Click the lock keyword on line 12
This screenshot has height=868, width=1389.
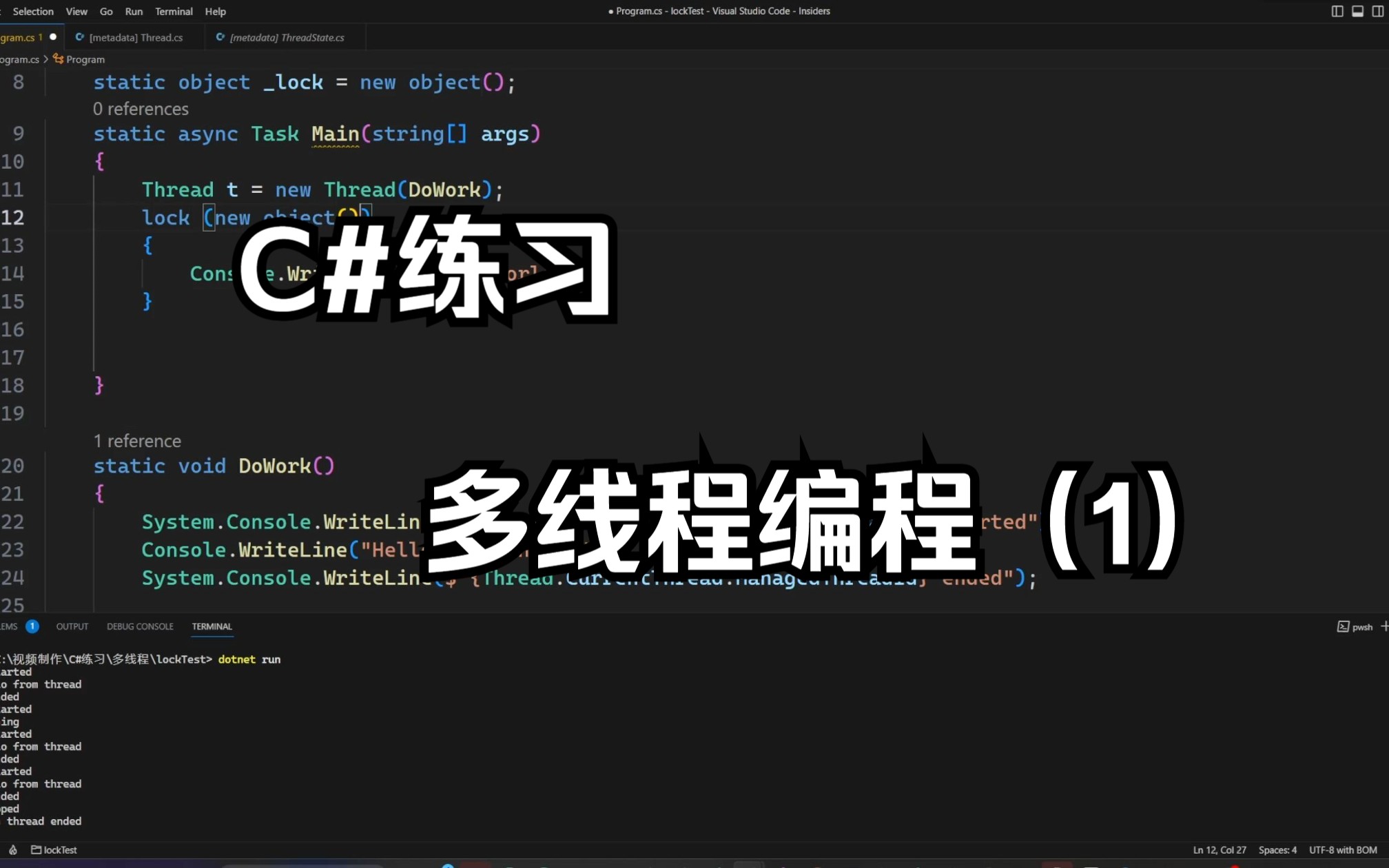(x=165, y=218)
